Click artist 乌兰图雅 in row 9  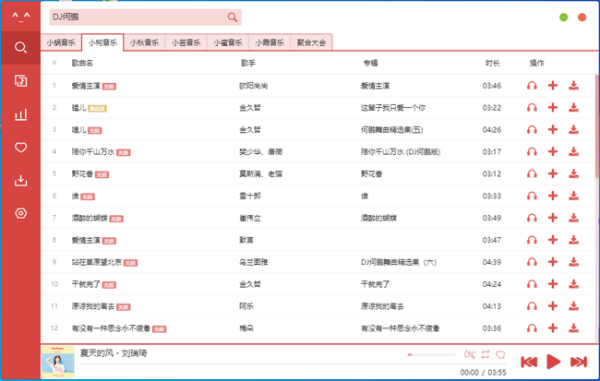click(x=253, y=262)
